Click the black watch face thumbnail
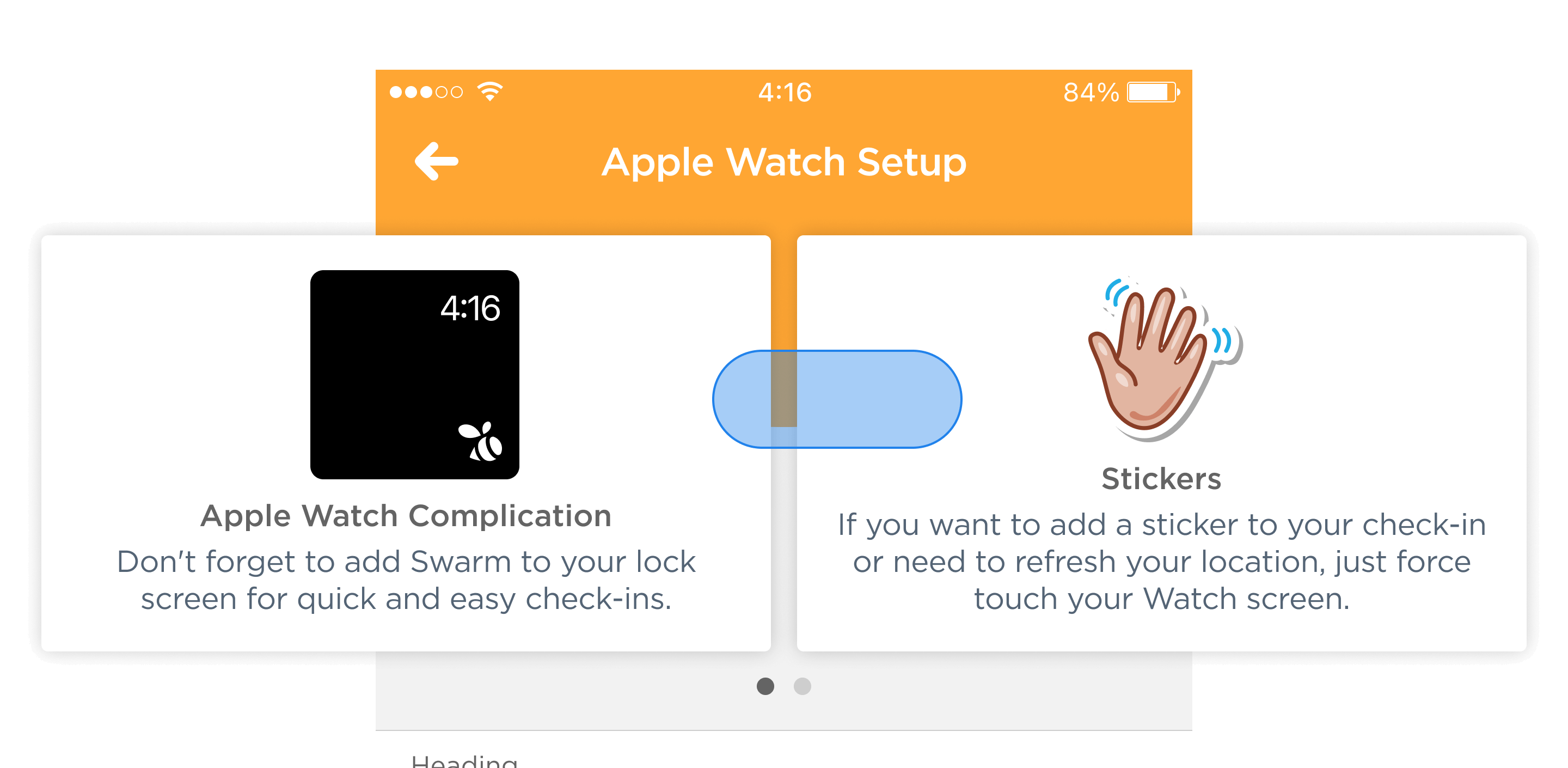1568x768 pixels. [x=414, y=375]
